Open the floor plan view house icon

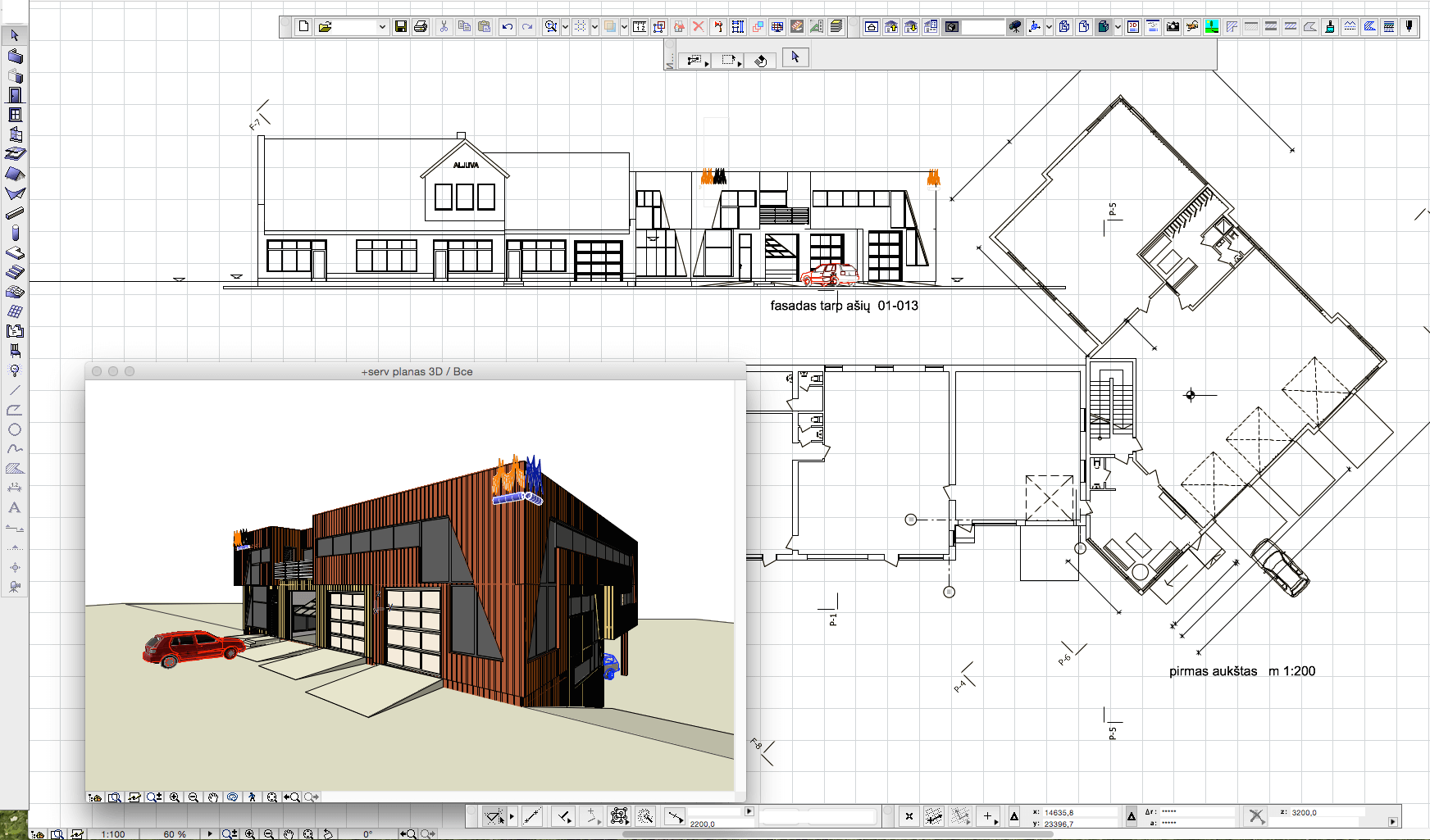[x=872, y=26]
